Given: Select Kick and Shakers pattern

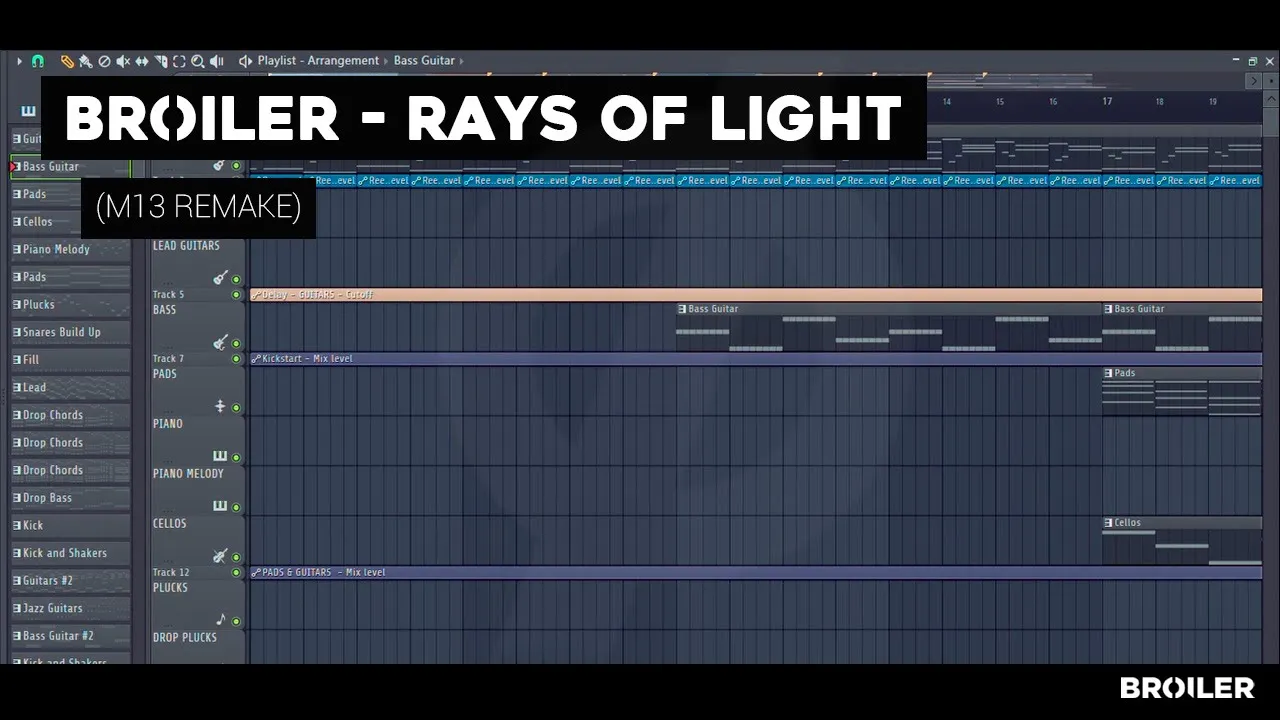Looking at the screenshot, I should tap(70, 553).
